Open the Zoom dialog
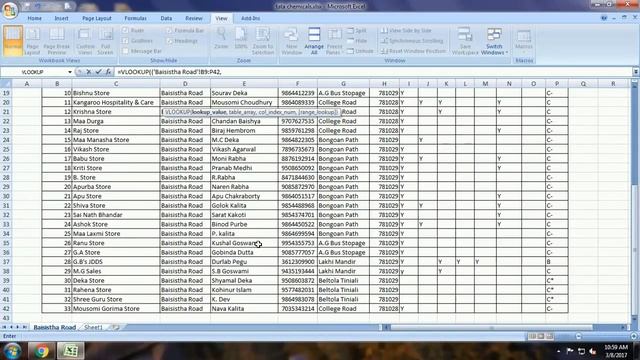This screenshot has width=640, height=360. point(221,40)
